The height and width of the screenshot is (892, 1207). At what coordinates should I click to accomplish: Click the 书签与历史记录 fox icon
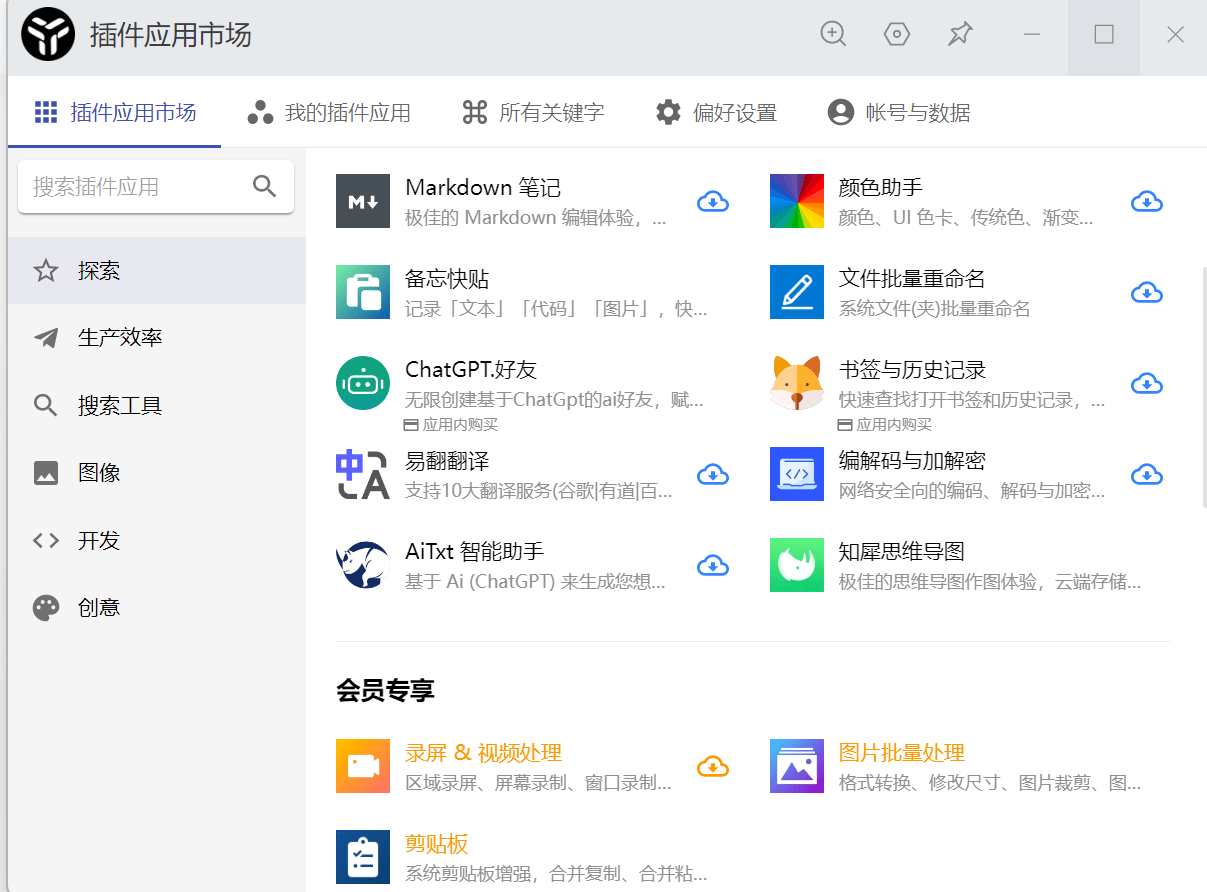tap(796, 383)
